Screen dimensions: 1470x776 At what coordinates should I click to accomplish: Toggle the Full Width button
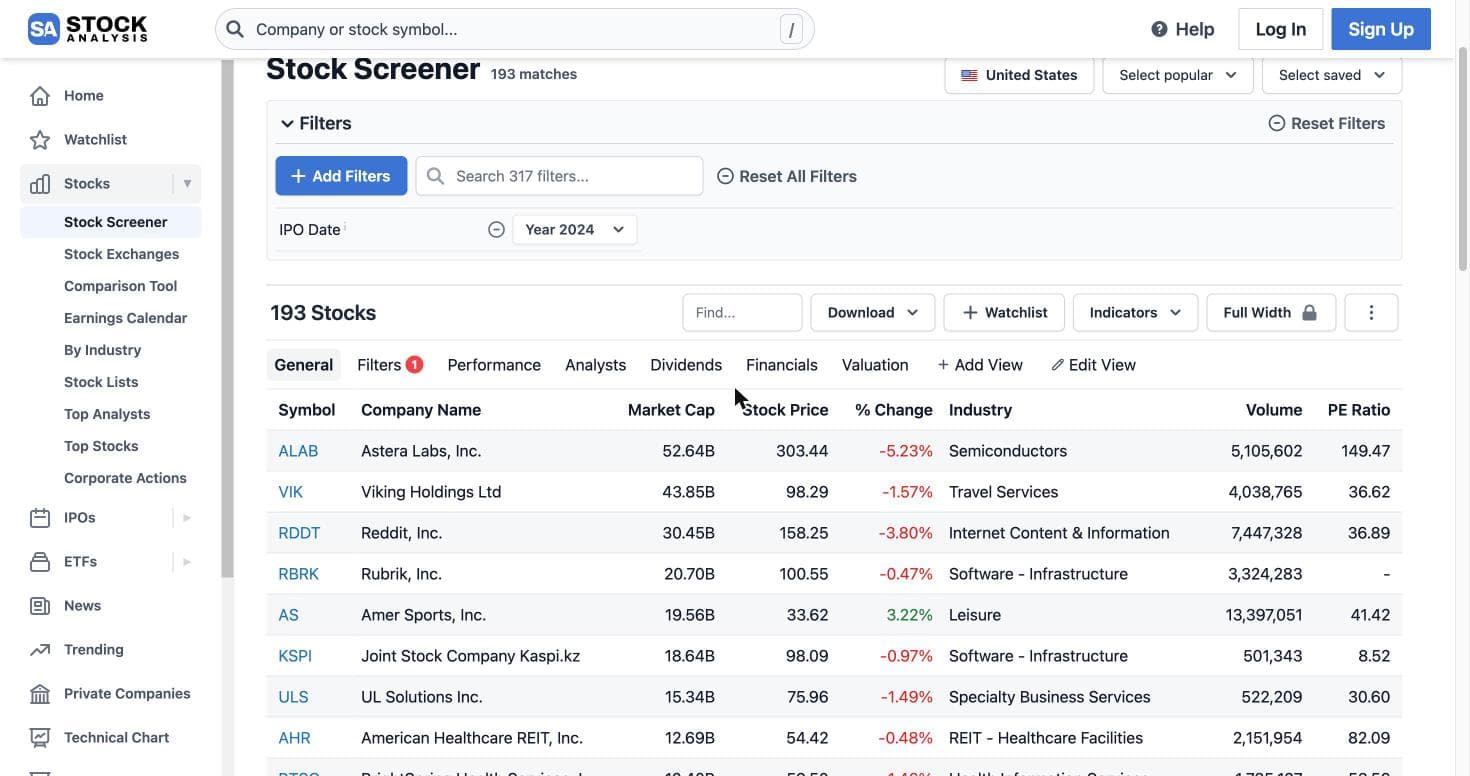click(x=1270, y=313)
